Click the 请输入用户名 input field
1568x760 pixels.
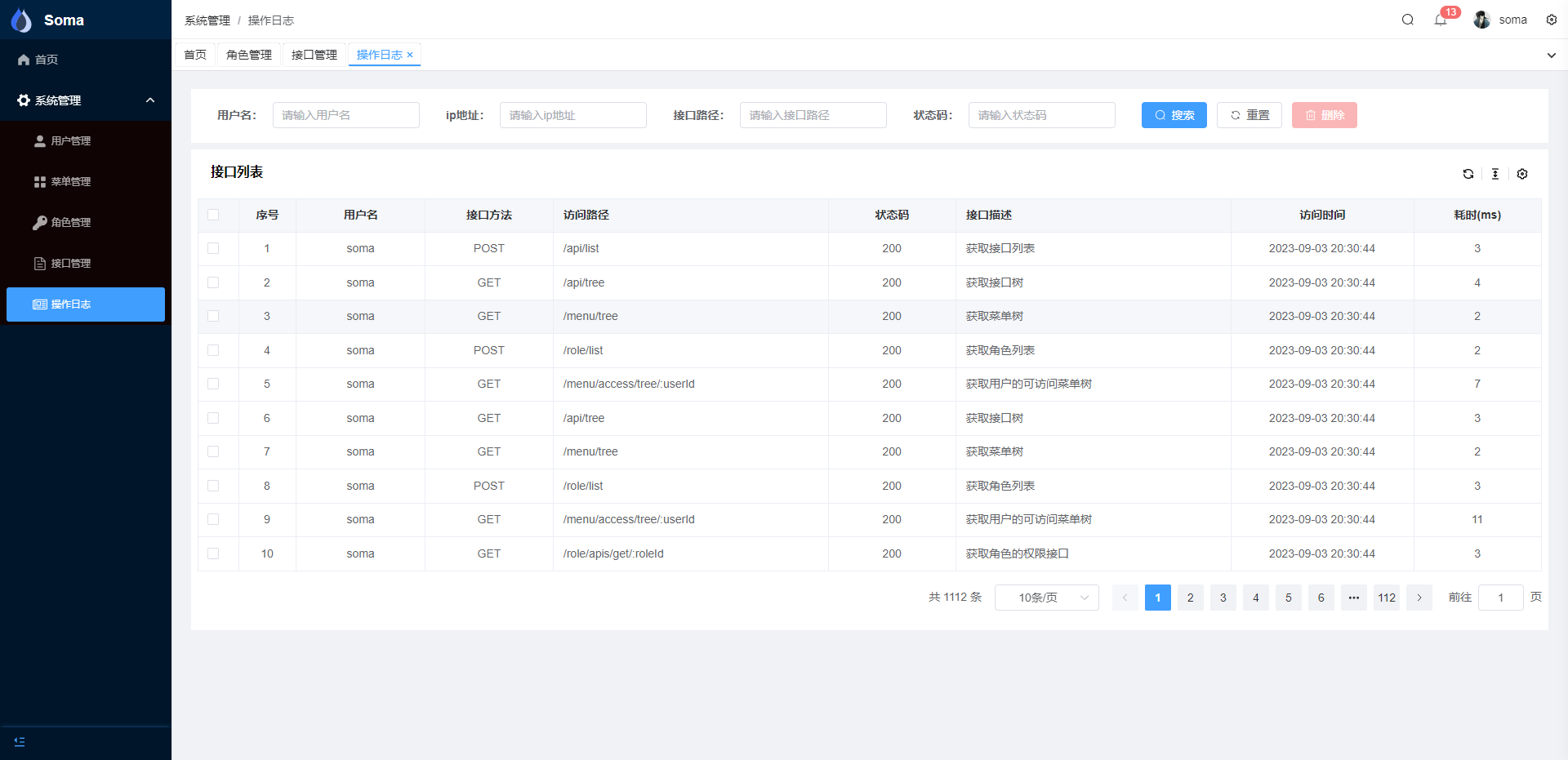coord(345,115)
